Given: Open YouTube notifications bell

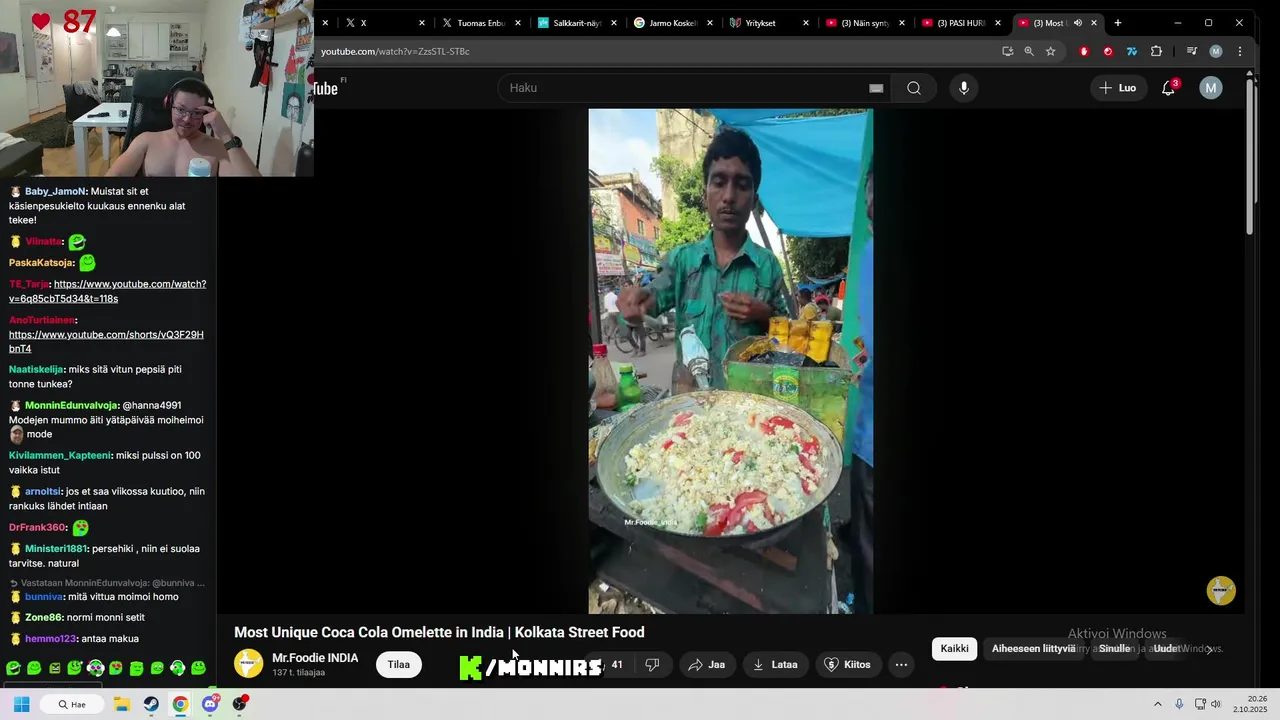Looking at the screenshot, I should pyautogui.click(x=1168, y=88).
